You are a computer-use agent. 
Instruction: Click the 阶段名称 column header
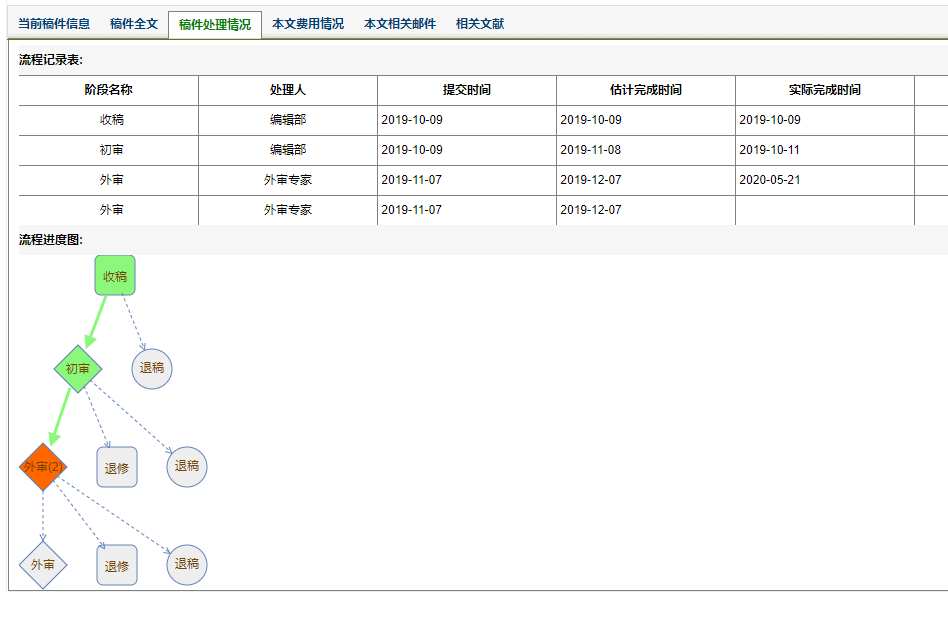point(108,90)
